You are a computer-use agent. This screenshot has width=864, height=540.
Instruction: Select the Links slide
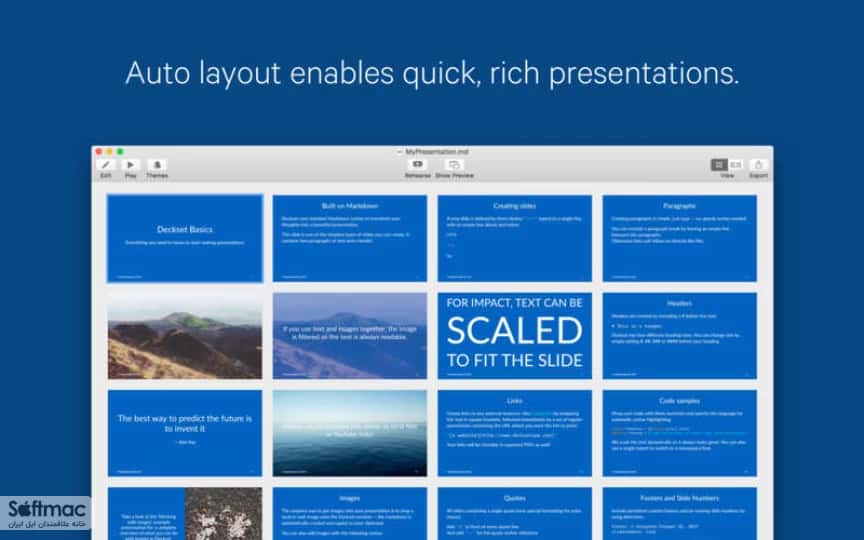pyautogui.click(x=515, y=433)
